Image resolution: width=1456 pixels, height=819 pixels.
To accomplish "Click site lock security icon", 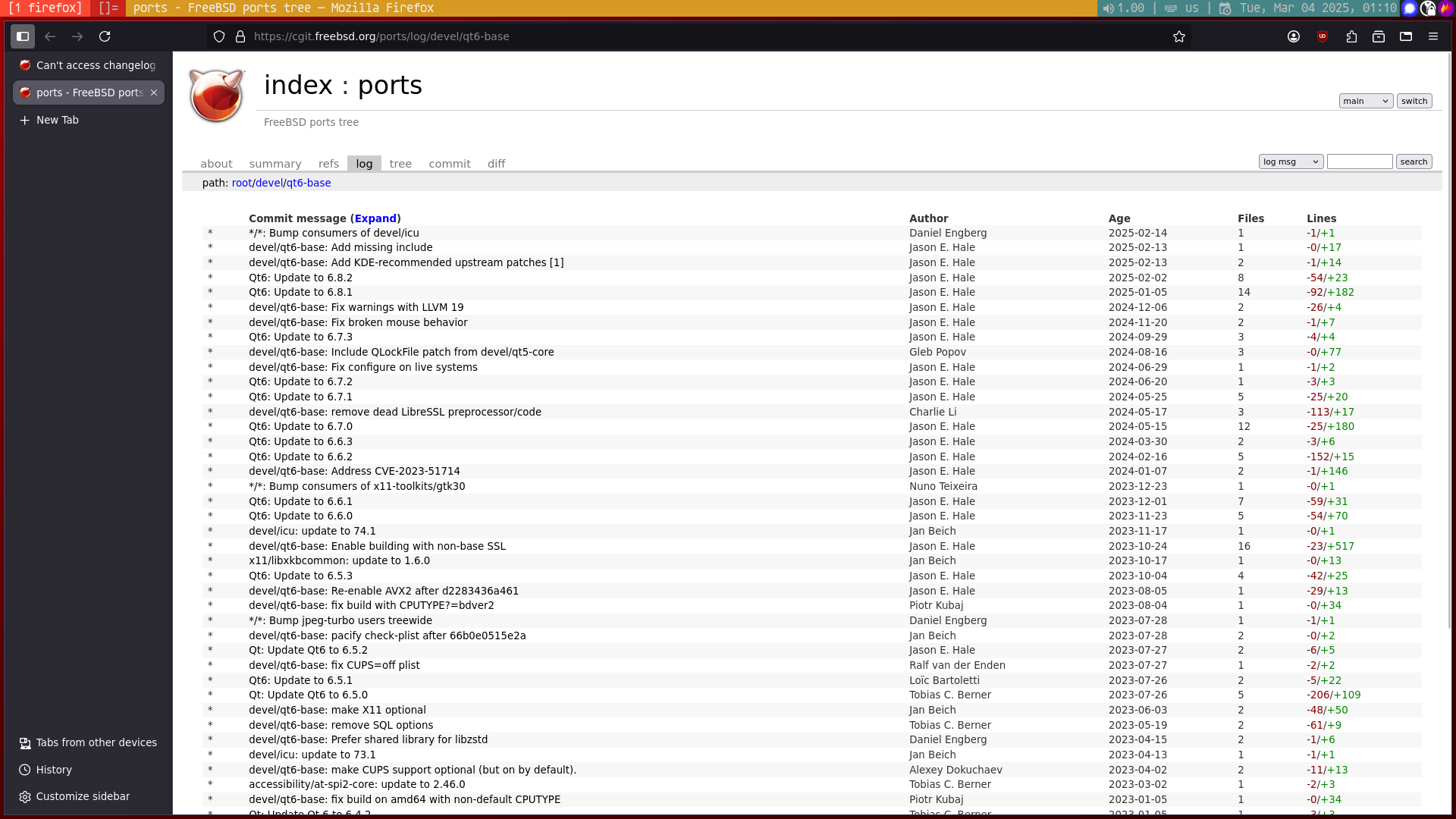I will point(240,36).
